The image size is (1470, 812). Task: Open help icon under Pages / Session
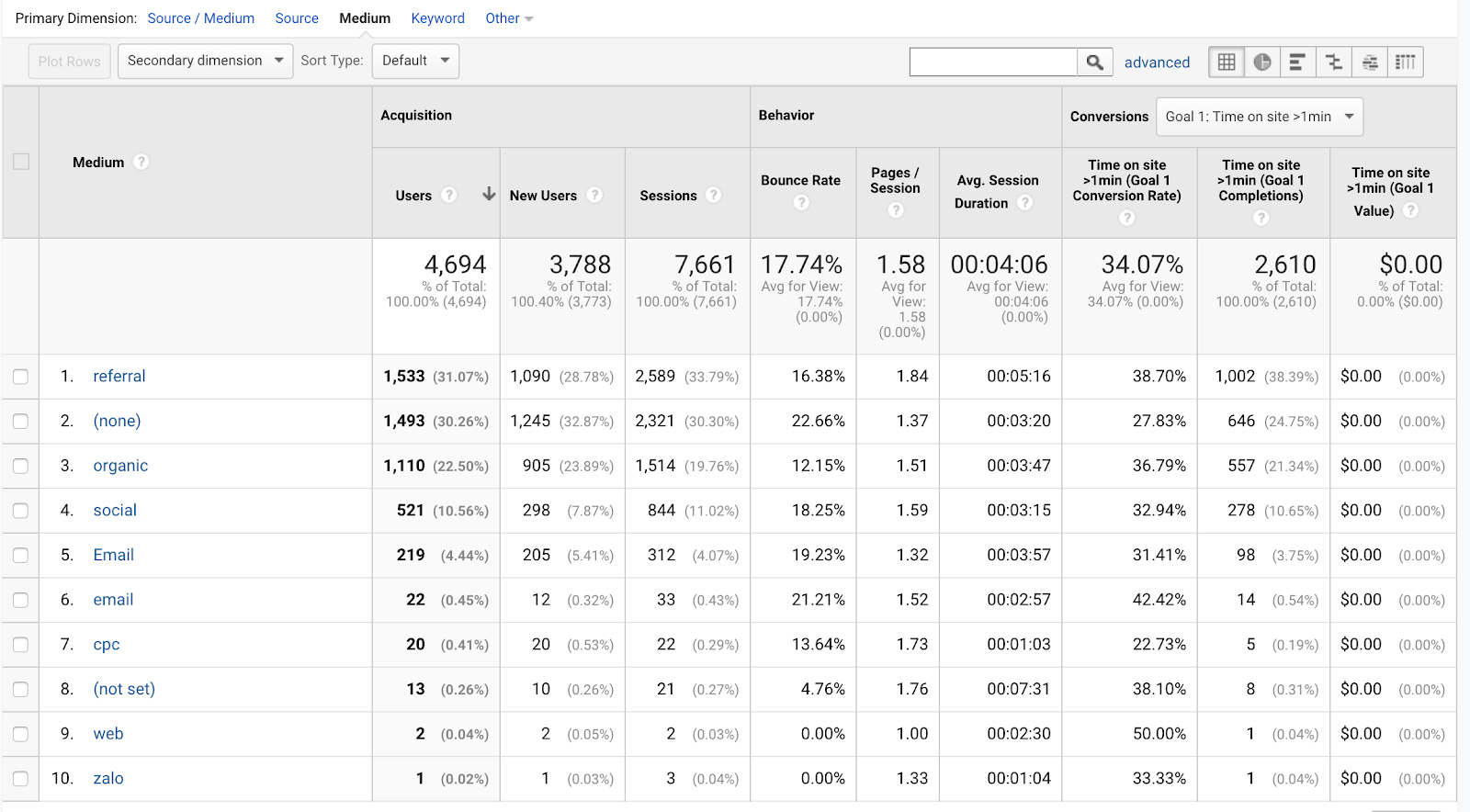point(896,210)
